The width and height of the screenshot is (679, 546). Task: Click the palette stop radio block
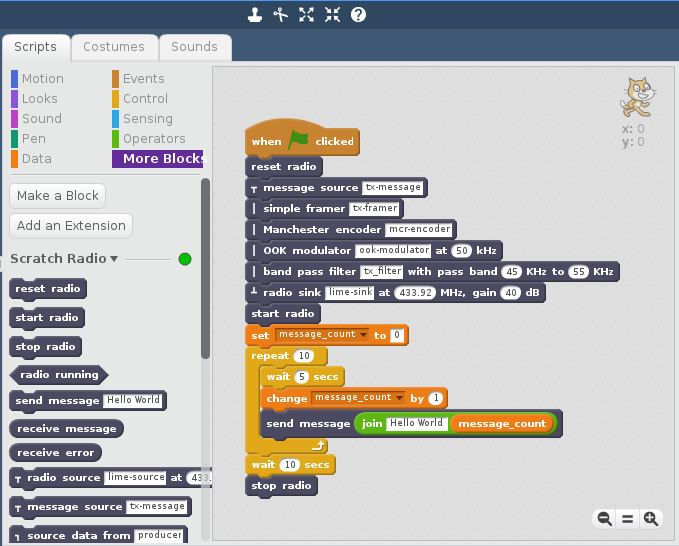tap(45, 347)
